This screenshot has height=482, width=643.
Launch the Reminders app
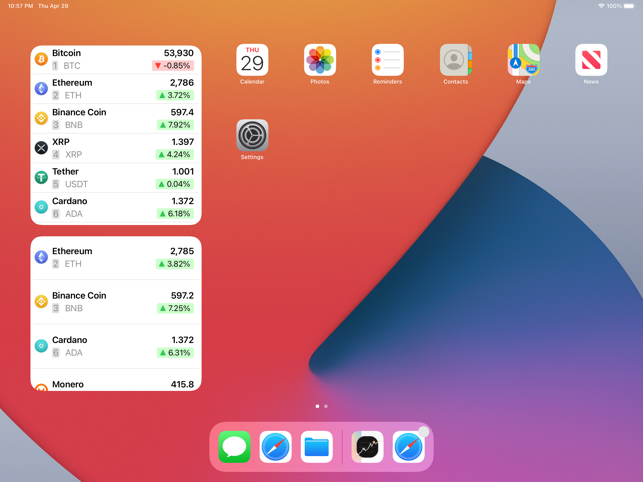coord(388,60)
